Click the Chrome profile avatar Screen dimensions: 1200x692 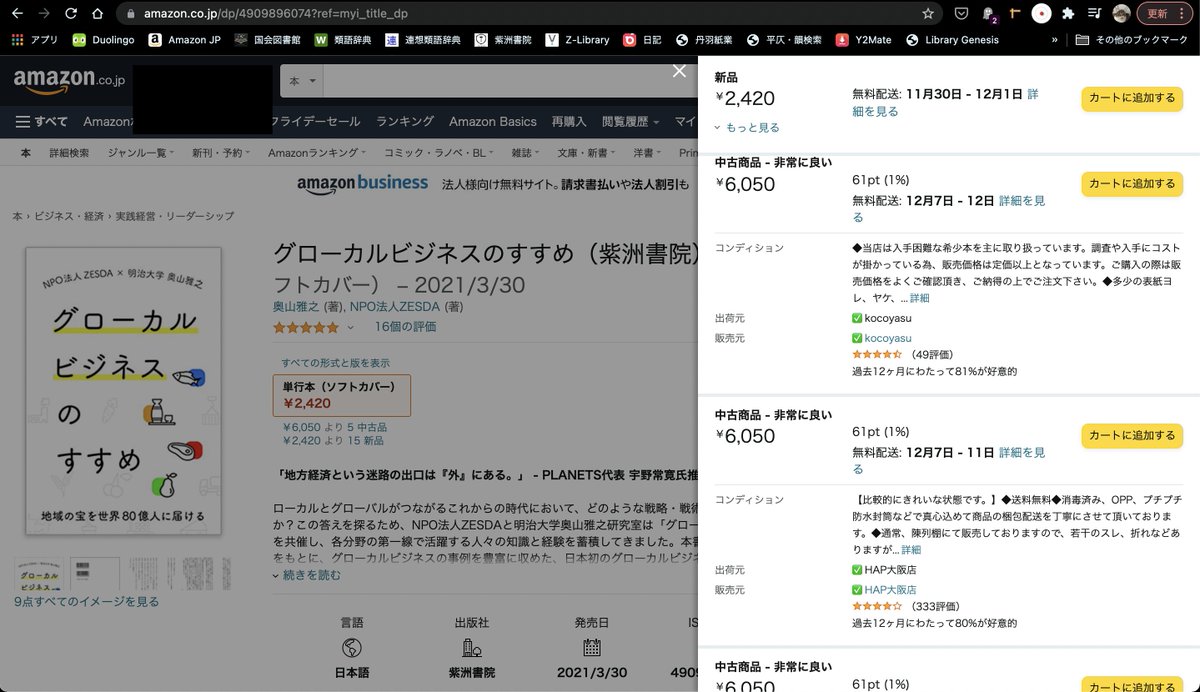click(x=1121, y=13)
